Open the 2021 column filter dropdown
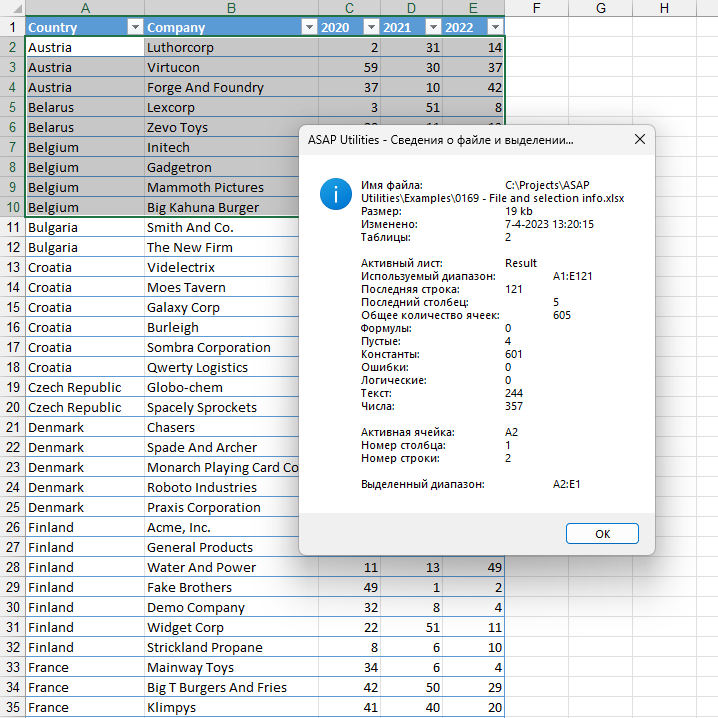718x718 pixels. click(433, 27)
